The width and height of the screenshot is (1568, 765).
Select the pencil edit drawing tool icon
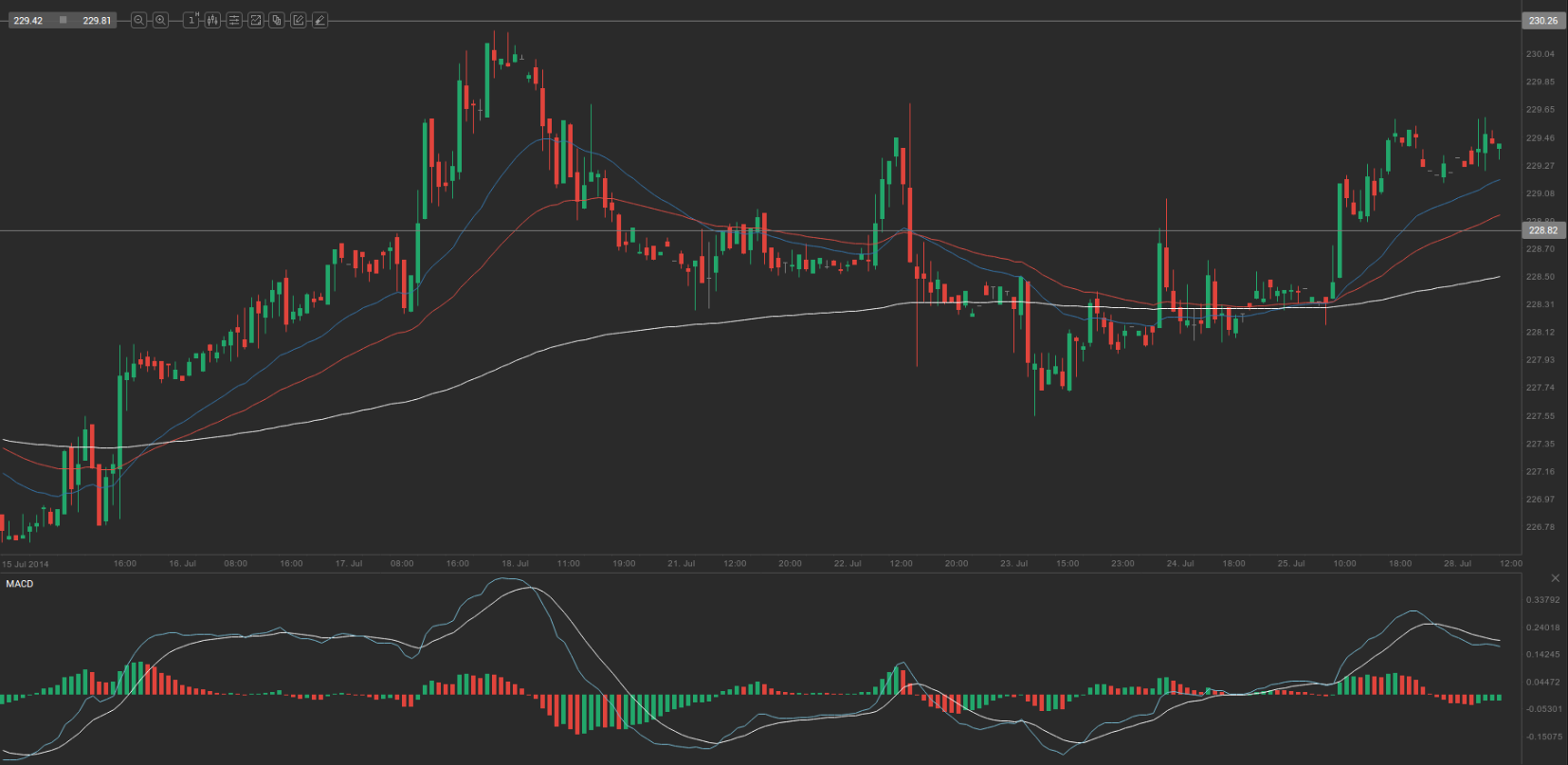coord(299,20)
